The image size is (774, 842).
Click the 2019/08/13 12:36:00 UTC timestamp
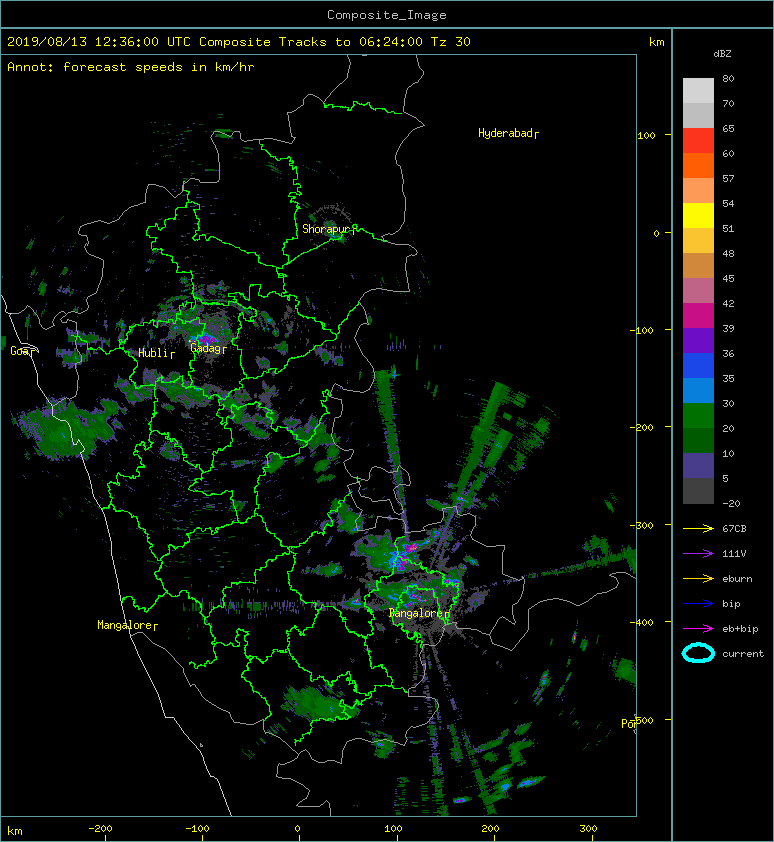pos(99,42)
